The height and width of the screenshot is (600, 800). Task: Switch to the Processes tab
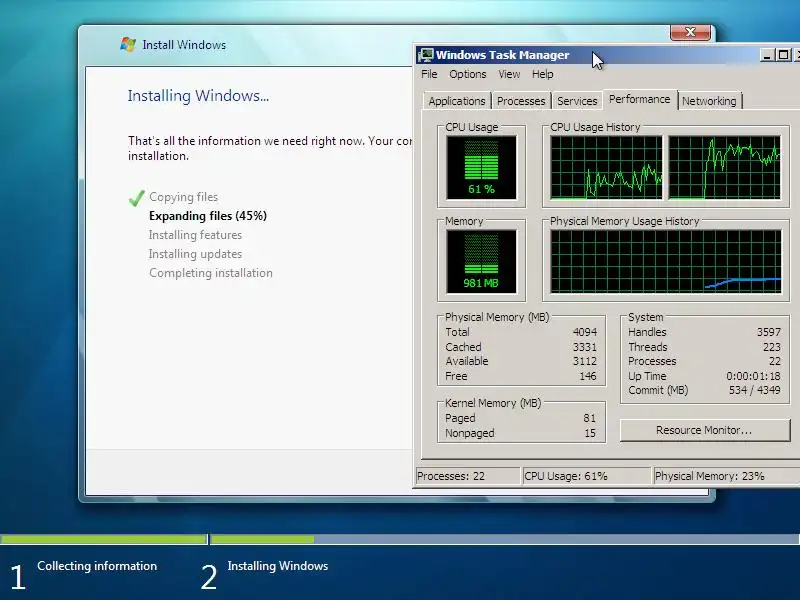(x=521, y=101)
